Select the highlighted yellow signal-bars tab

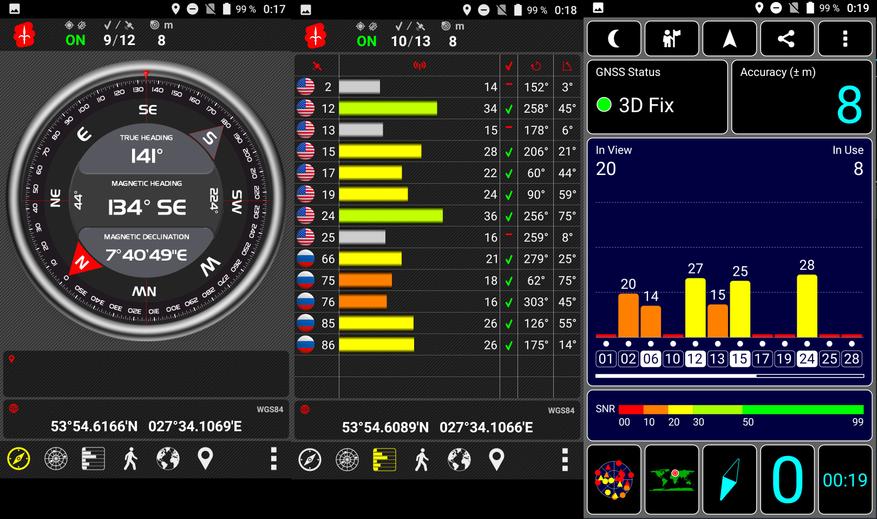[384, 459]
